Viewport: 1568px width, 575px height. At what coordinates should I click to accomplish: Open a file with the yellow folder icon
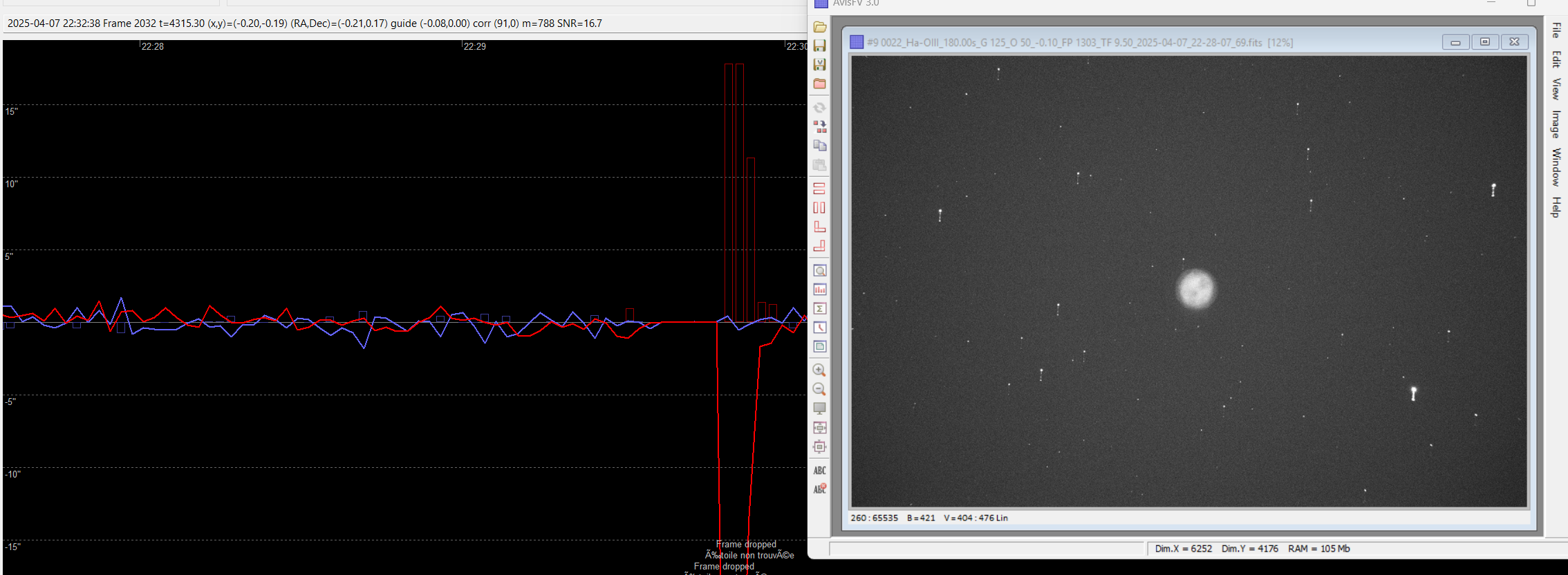pyautogui.click(x=819, y=27)
